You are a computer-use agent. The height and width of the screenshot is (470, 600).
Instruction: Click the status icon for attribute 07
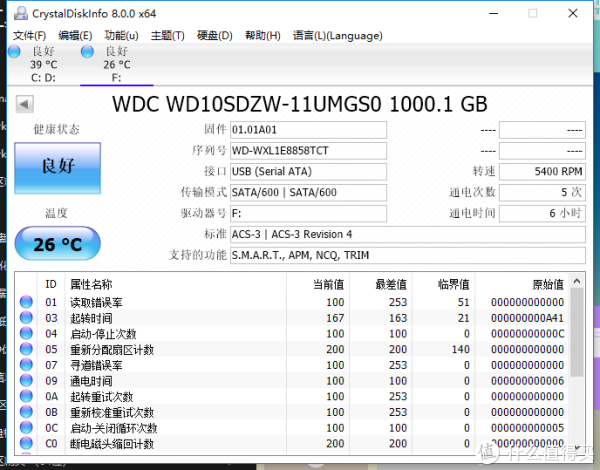coord(26,365)
